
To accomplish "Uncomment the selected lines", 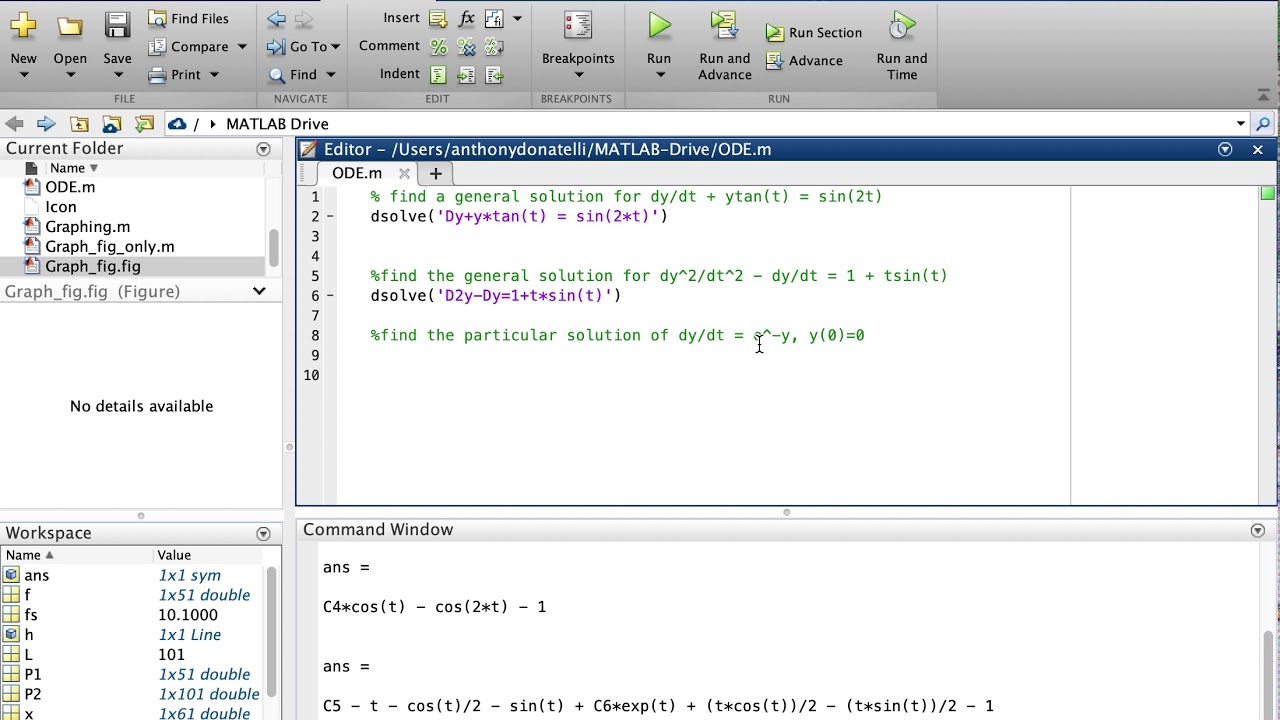I will click(466, 46).
